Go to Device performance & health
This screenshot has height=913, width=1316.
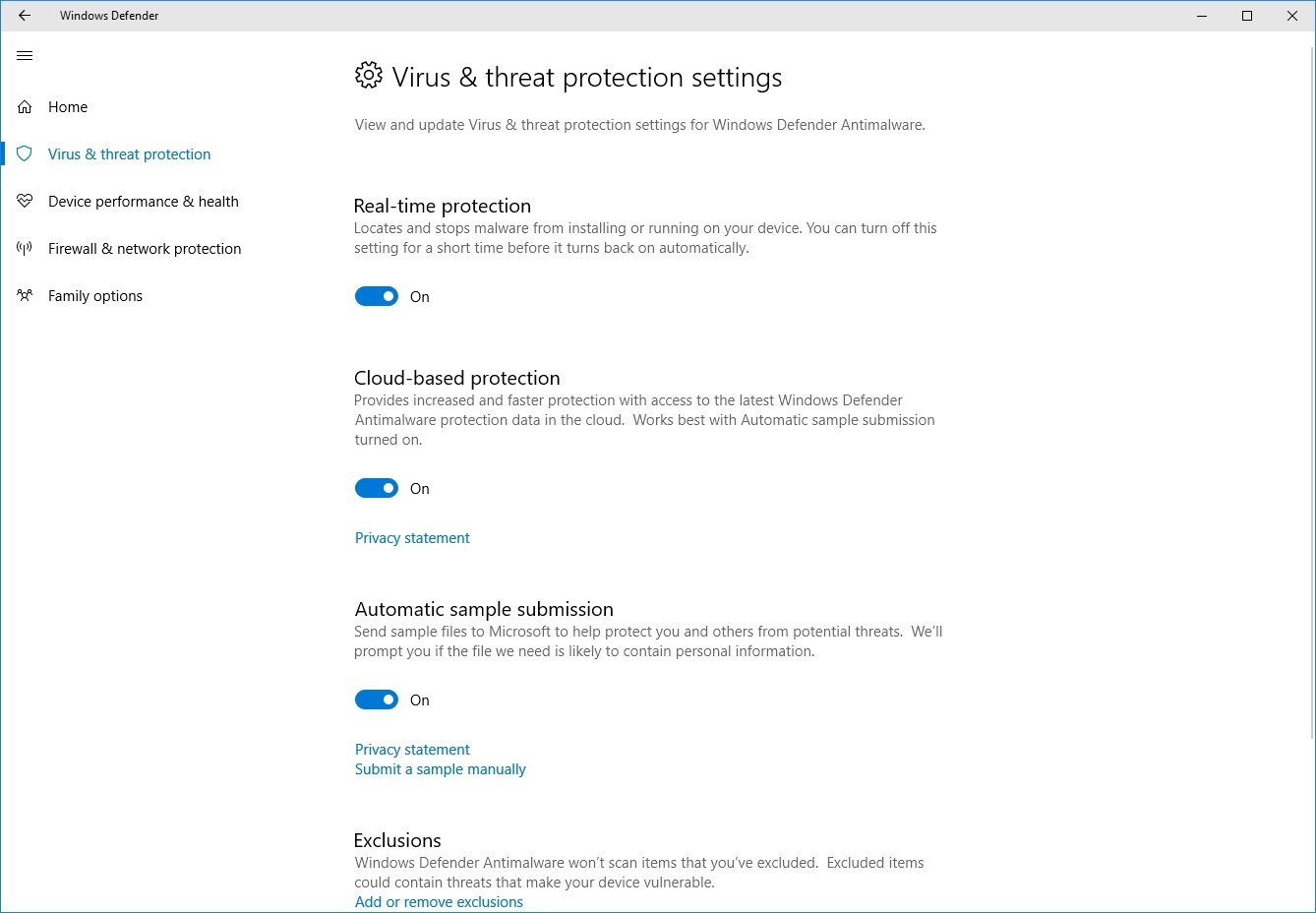pos(144,202)
